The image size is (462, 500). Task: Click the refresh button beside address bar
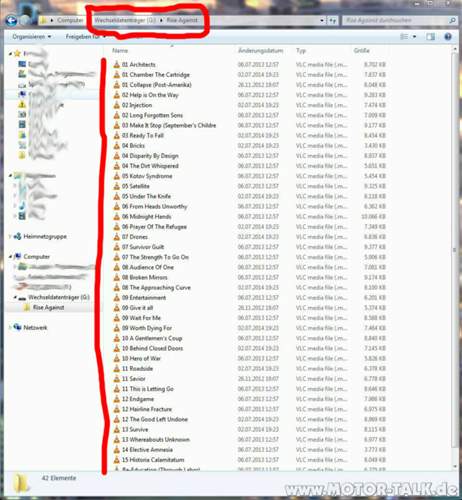(332, 21)
